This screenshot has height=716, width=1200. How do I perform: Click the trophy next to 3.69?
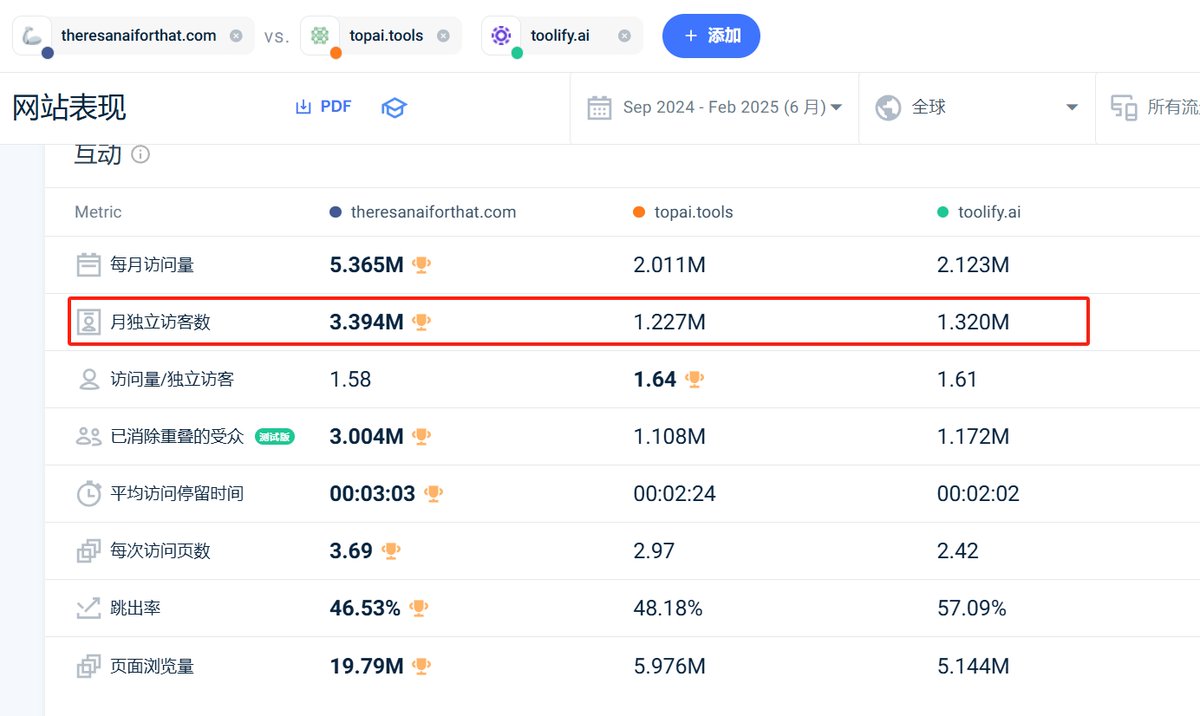391,551
